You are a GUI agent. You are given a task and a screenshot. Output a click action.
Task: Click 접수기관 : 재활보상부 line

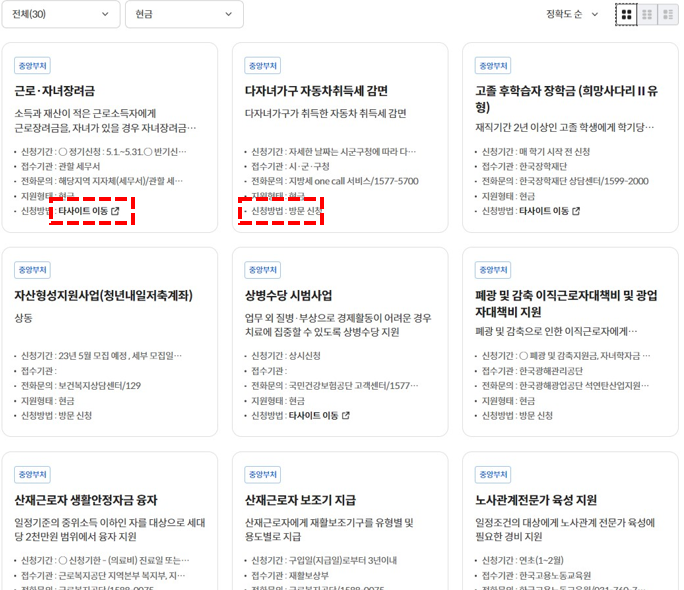coord(290,576)
